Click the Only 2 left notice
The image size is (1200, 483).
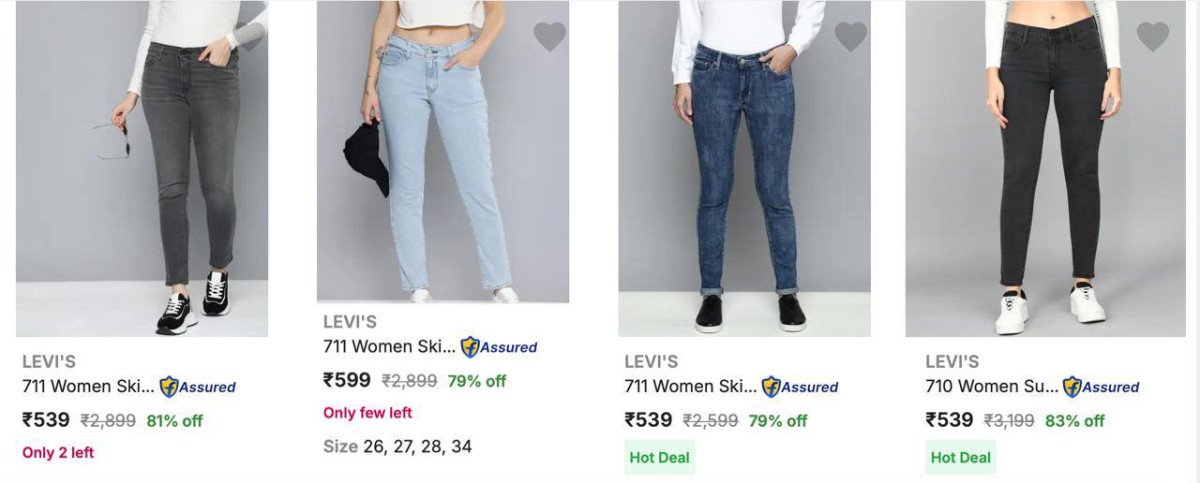[x=58, y=452]
